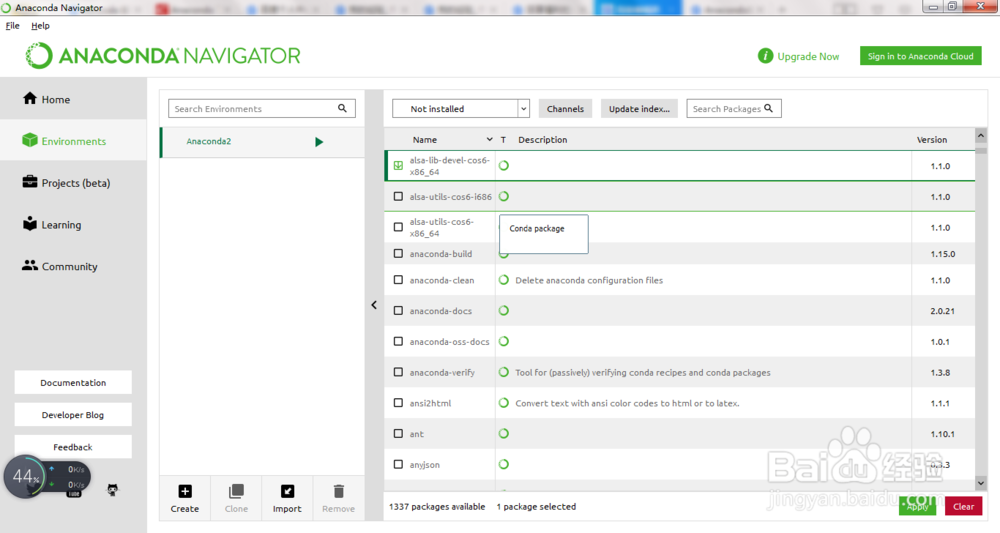Click the Upgrade Now info icon
Image resolution: width=1000 pixels, height=533 pixels.
[765, 56]
